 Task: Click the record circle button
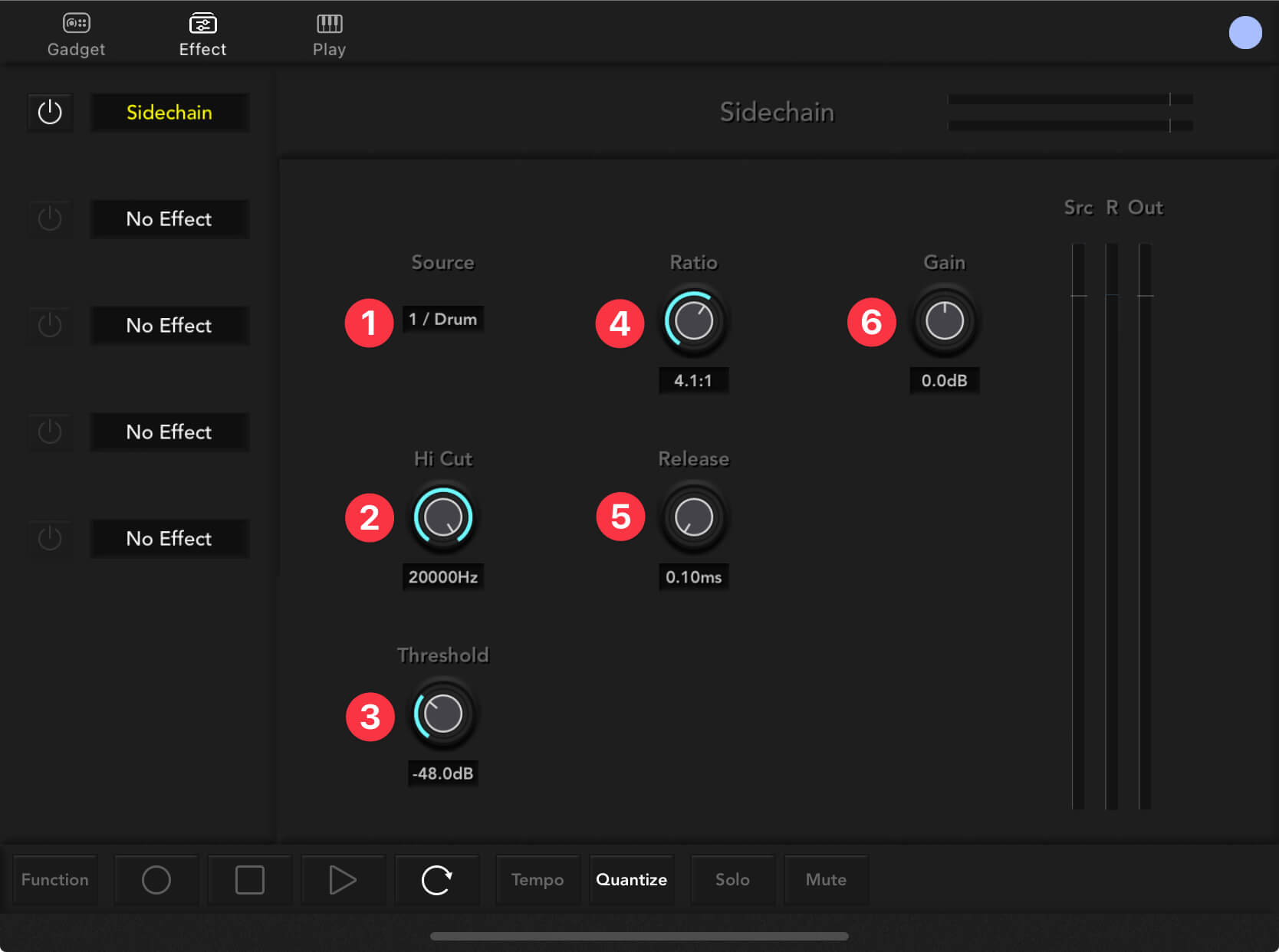coord(156,880)
